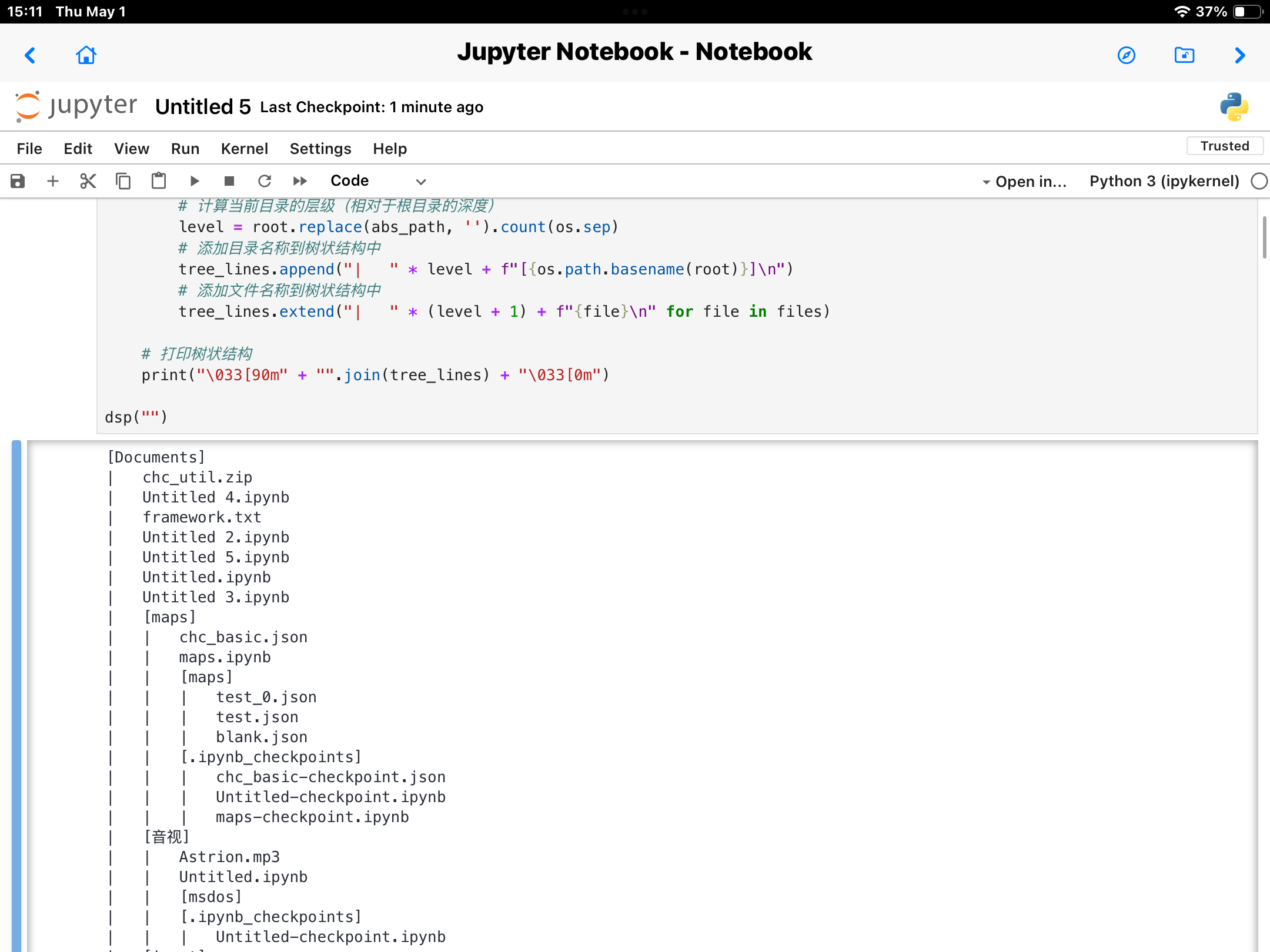
Task: Click blue output collapser bar beside output
Action: tap(16, 693)
